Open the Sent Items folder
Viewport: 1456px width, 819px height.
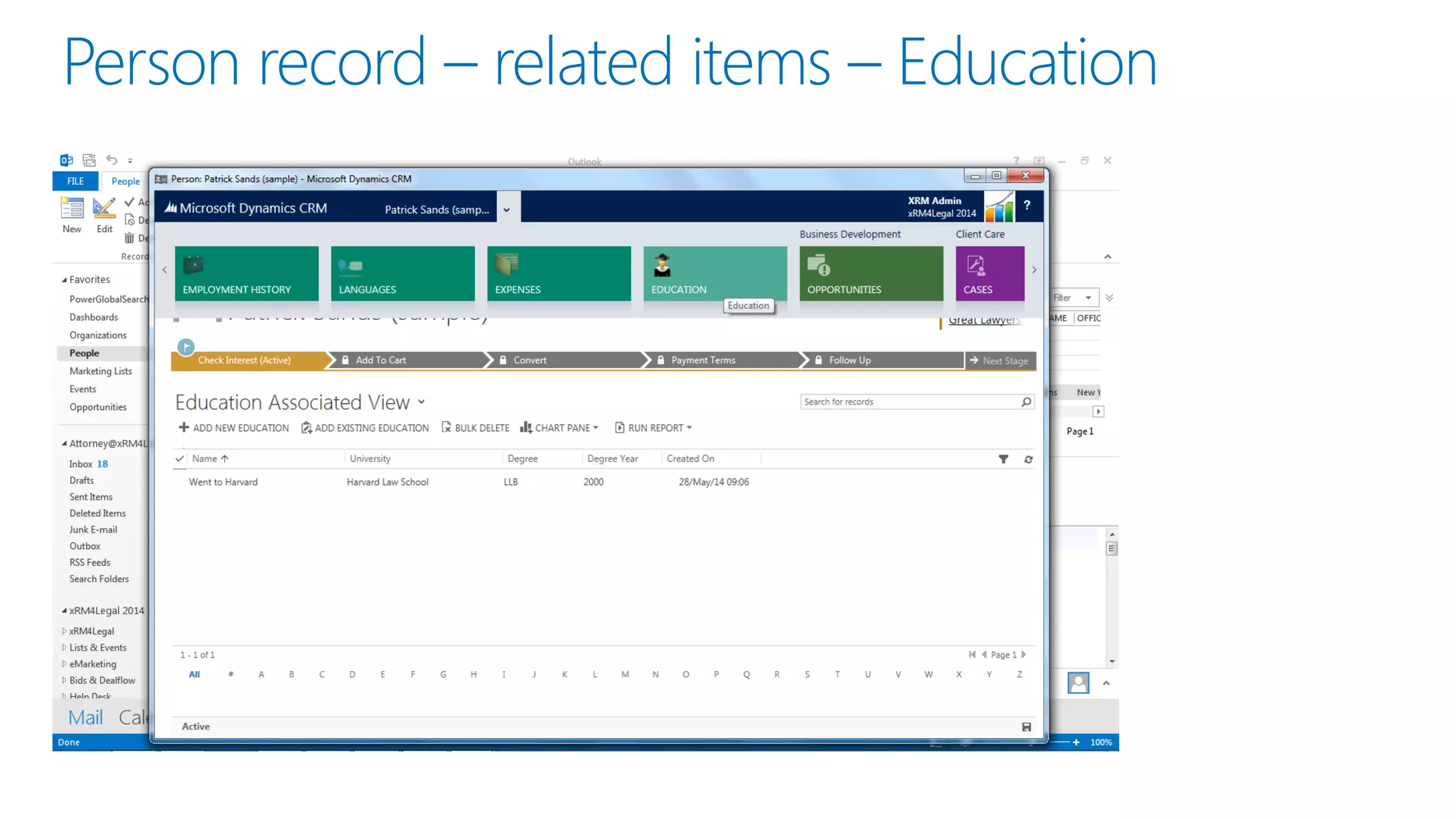point(91,497)
